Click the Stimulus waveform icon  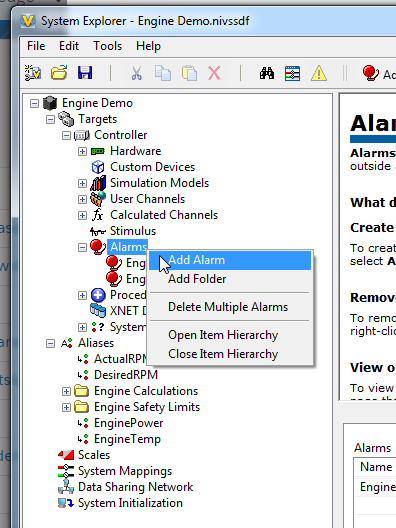click(x=98, y=231)
